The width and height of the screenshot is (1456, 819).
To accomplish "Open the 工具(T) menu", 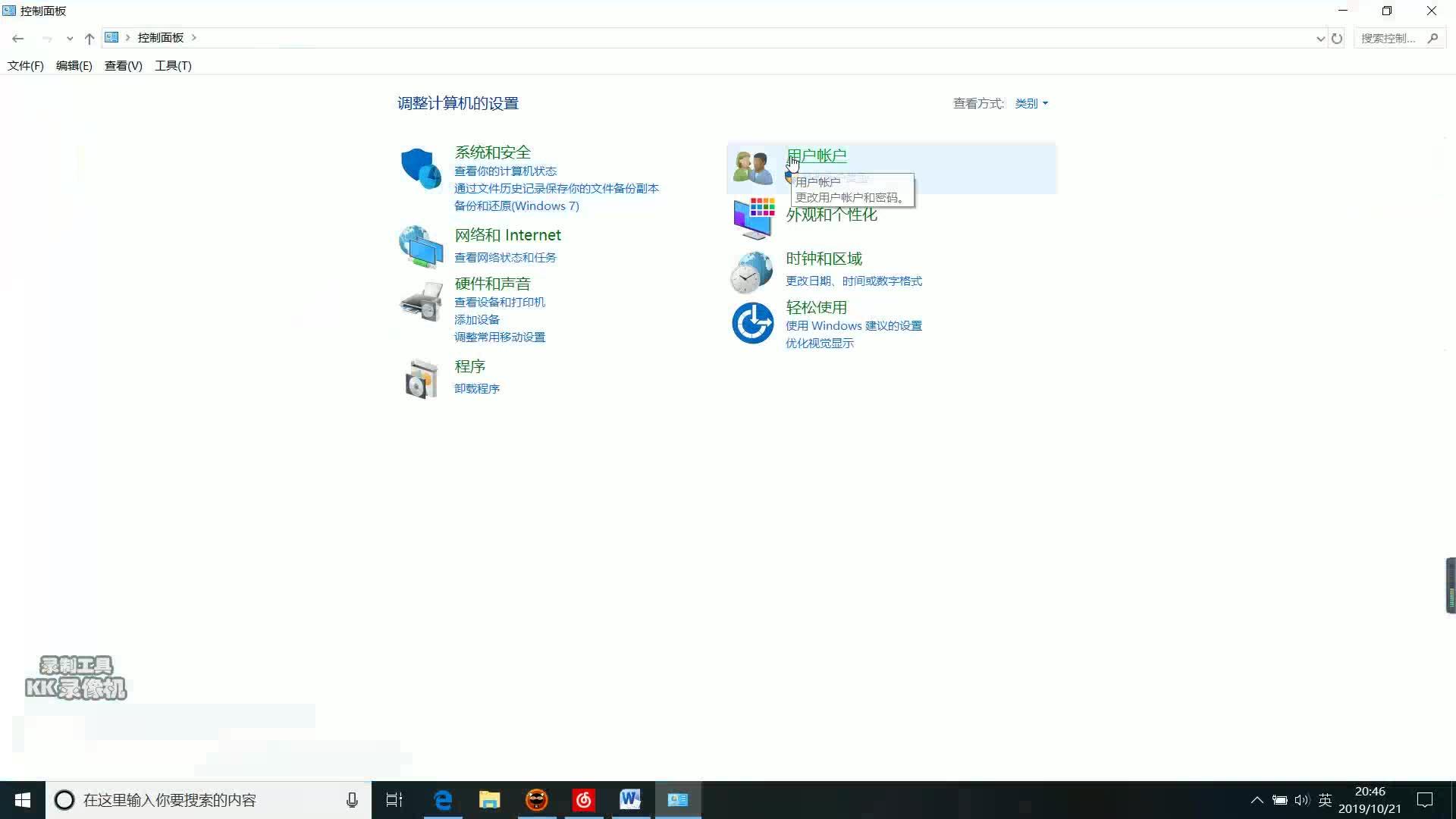I will click(174, 66).
